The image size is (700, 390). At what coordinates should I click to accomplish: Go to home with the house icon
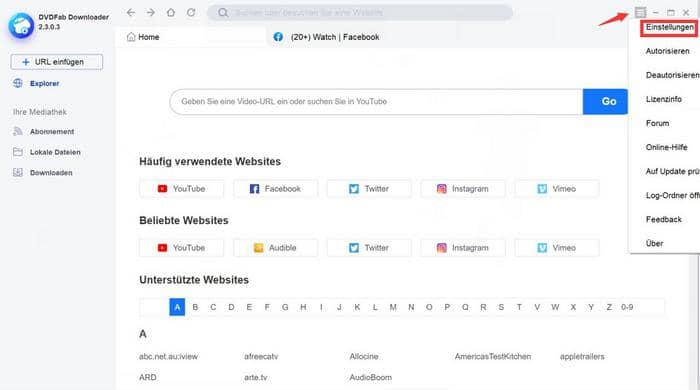coord(171,12)
